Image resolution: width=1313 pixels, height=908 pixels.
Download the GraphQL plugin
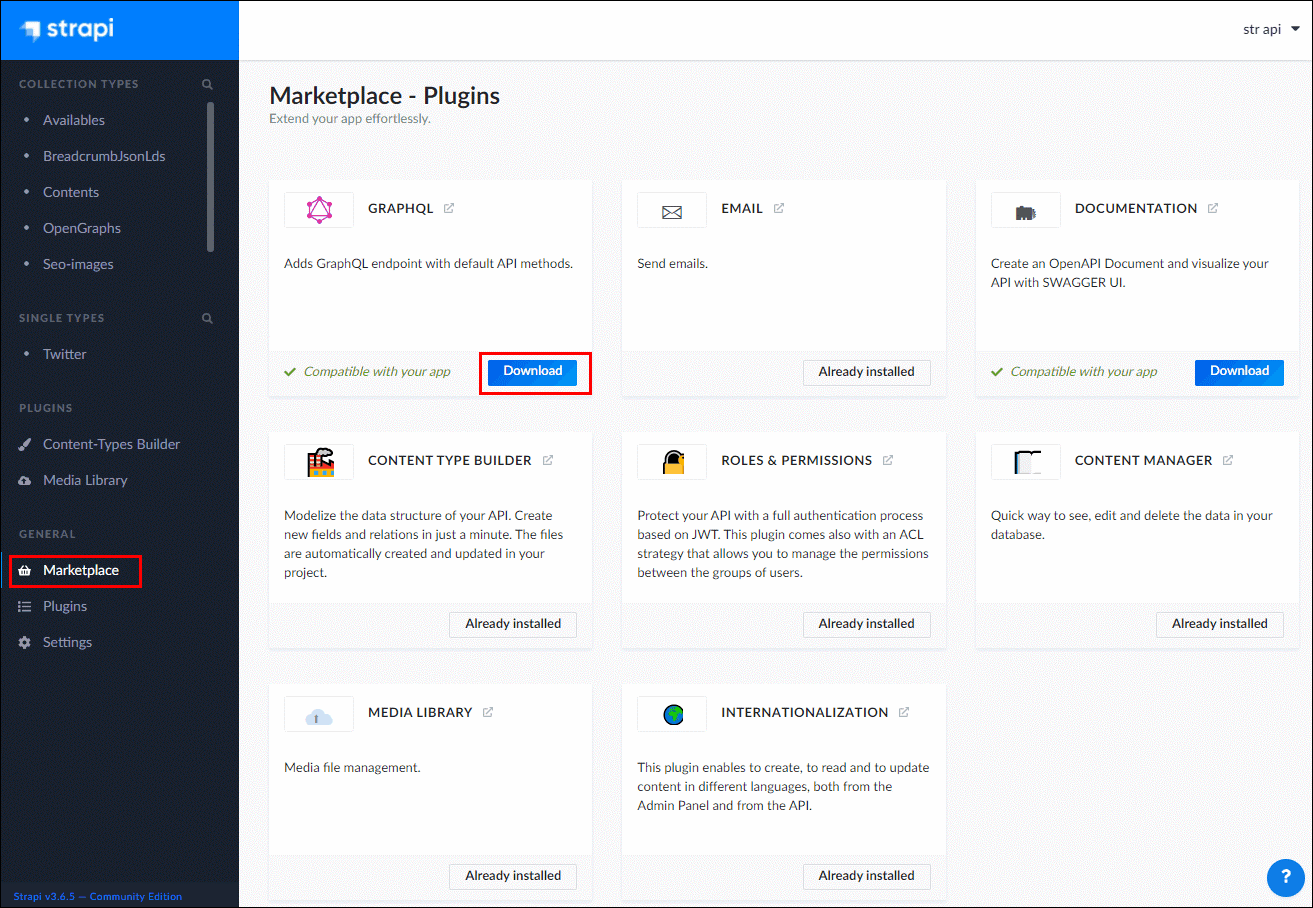(533, 371)
